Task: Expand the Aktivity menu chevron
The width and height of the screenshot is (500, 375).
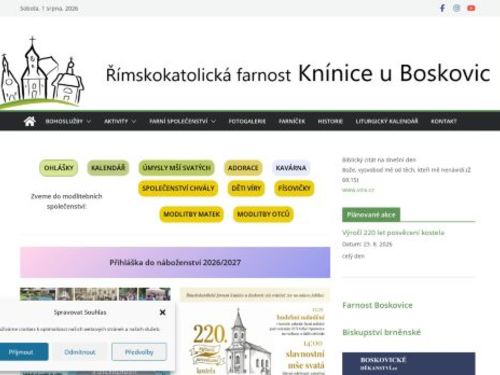Action: click(x=134, y=121)
